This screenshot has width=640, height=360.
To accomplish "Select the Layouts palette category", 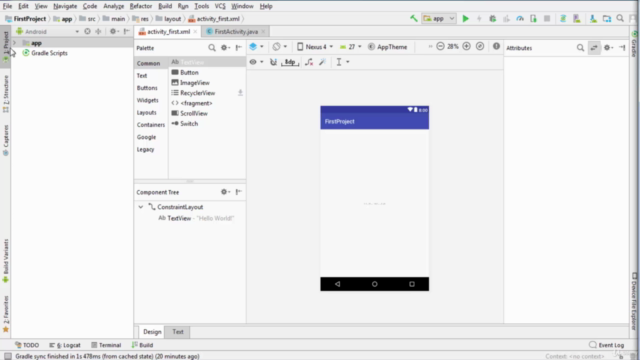I will pos(147,113).
